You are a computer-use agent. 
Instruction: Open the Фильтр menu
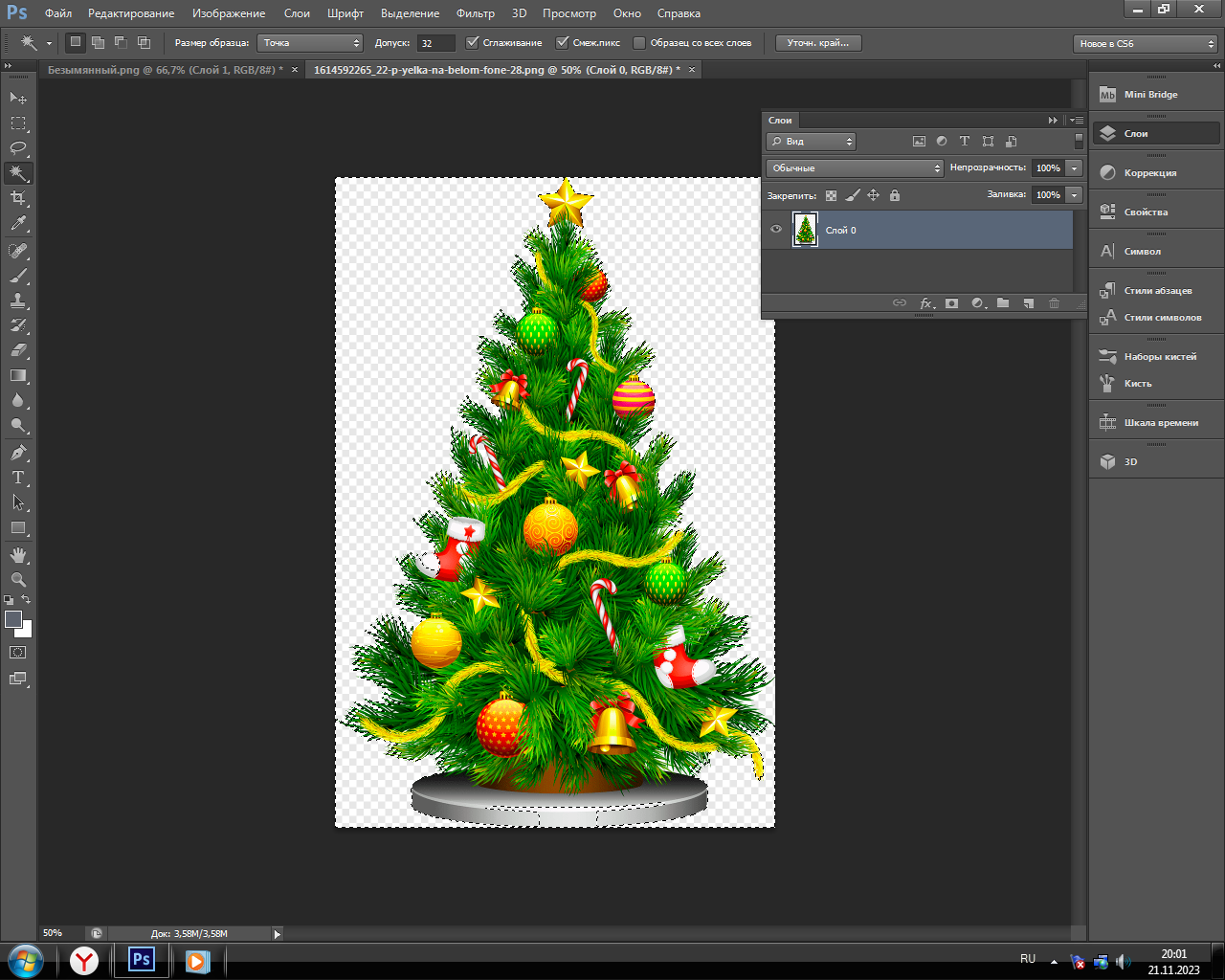[475, 13]
